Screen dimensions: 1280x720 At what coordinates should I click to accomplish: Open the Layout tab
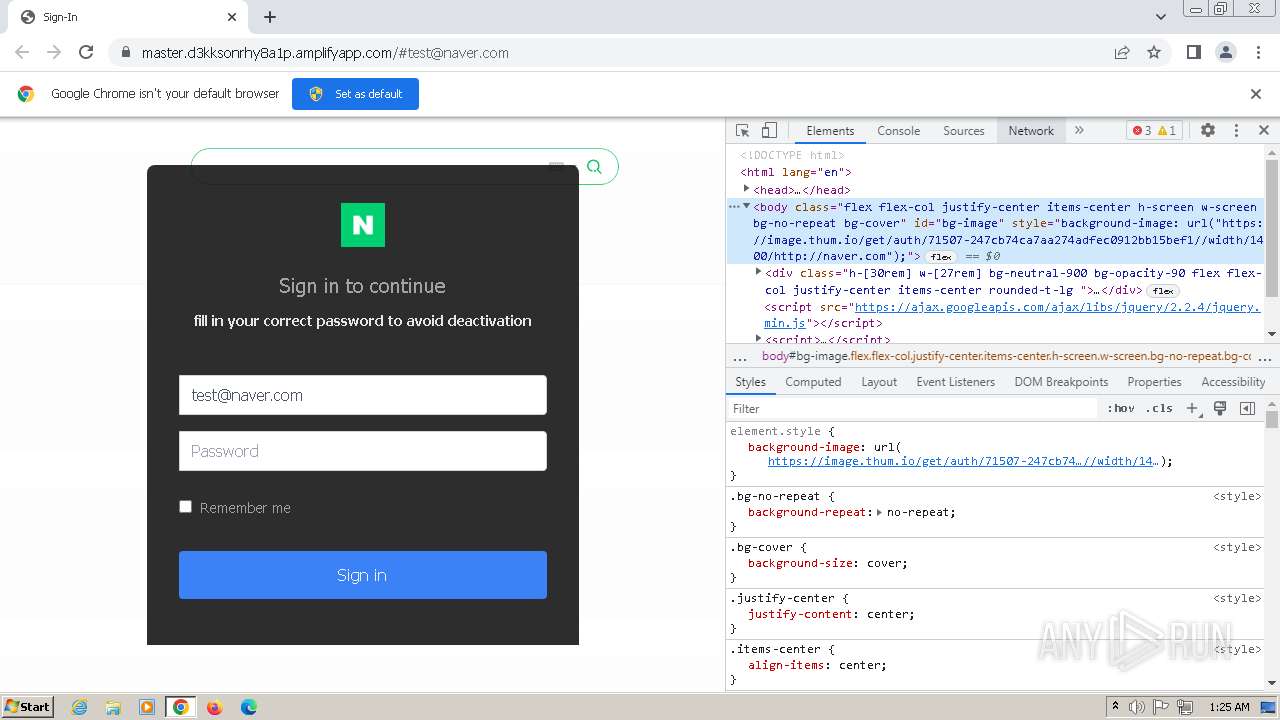pyautogui.click(x=879, y=382)
